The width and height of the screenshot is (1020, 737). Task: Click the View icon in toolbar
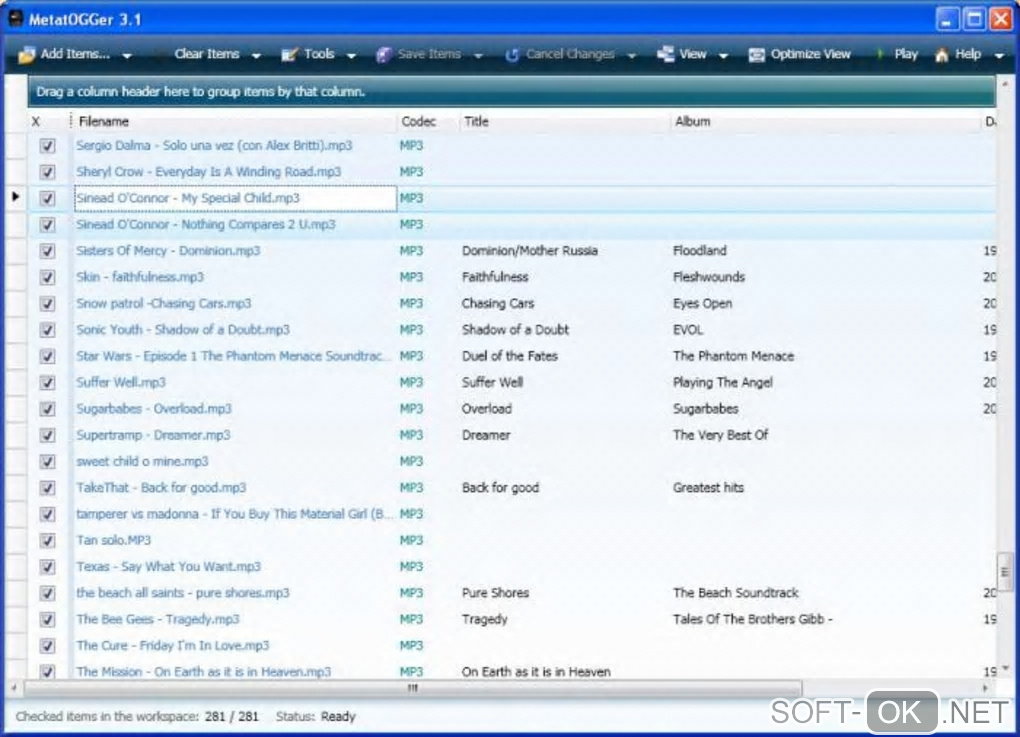666,55
